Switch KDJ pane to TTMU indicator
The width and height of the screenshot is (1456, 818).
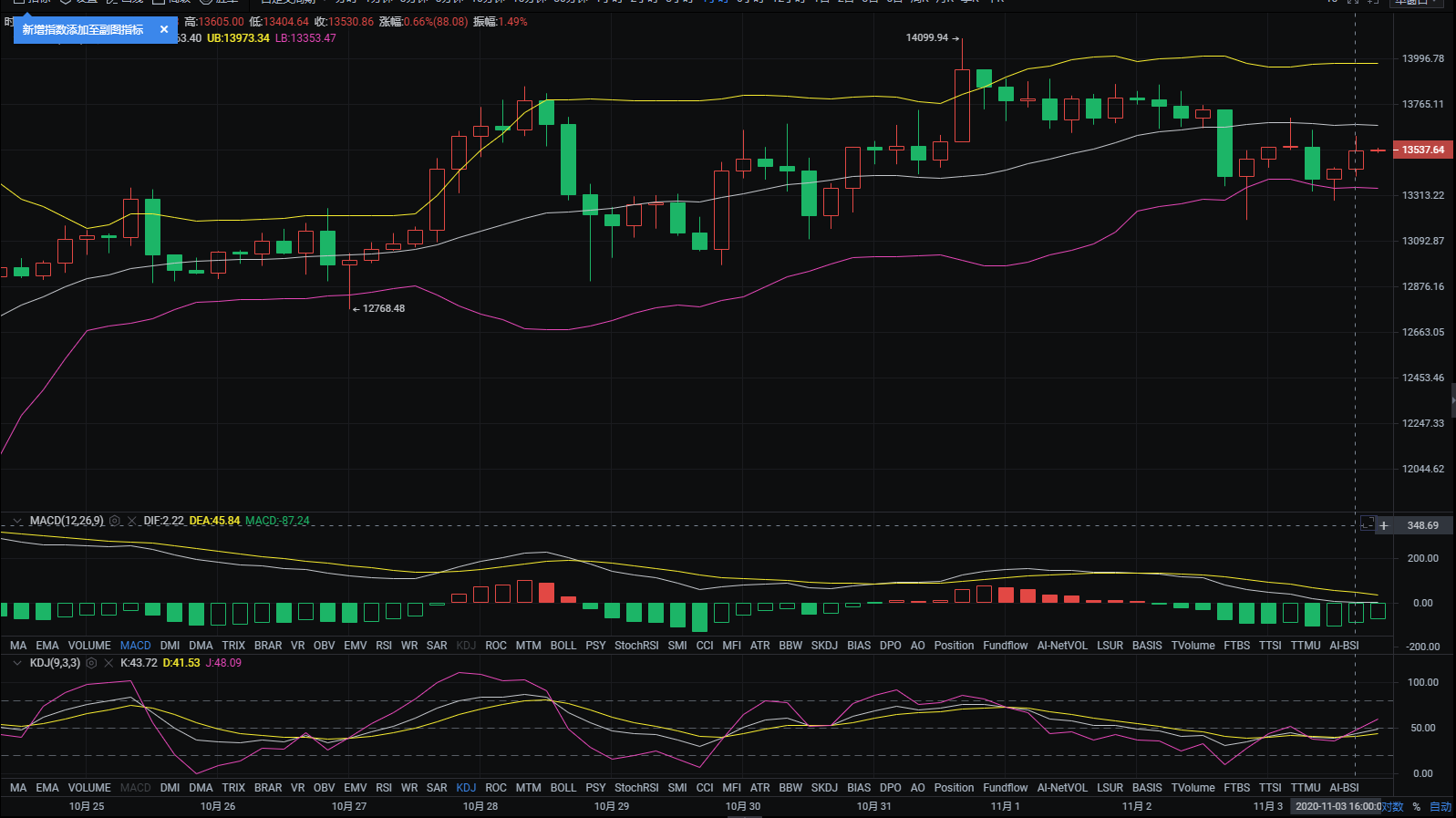click(1306, 788)
